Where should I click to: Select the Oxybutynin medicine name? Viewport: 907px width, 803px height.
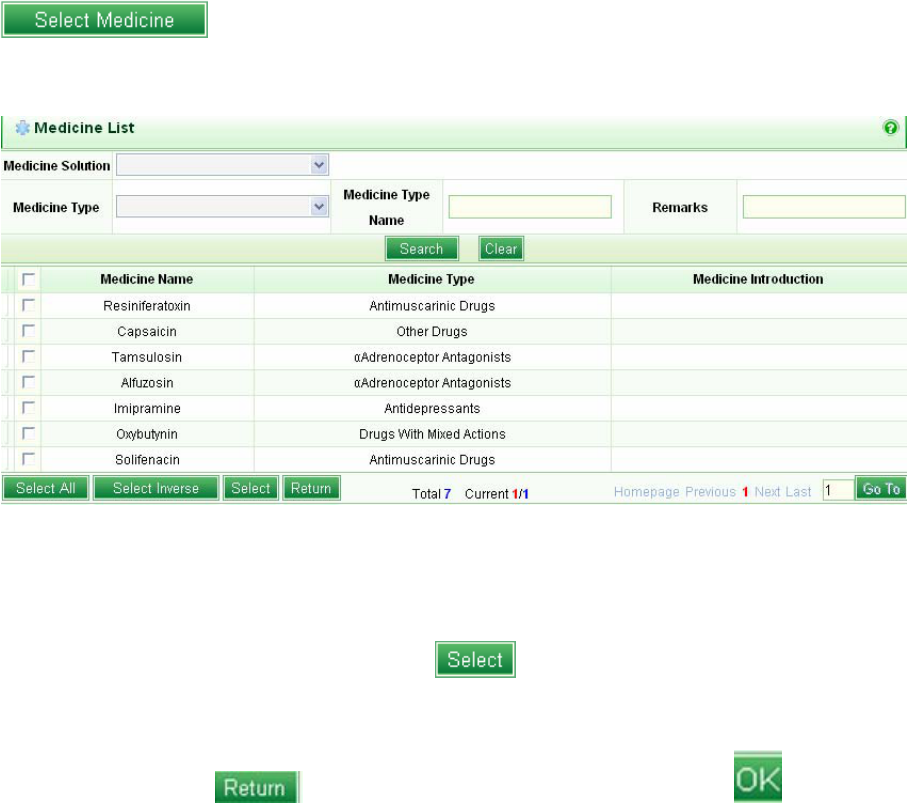(x=147, y=434)
